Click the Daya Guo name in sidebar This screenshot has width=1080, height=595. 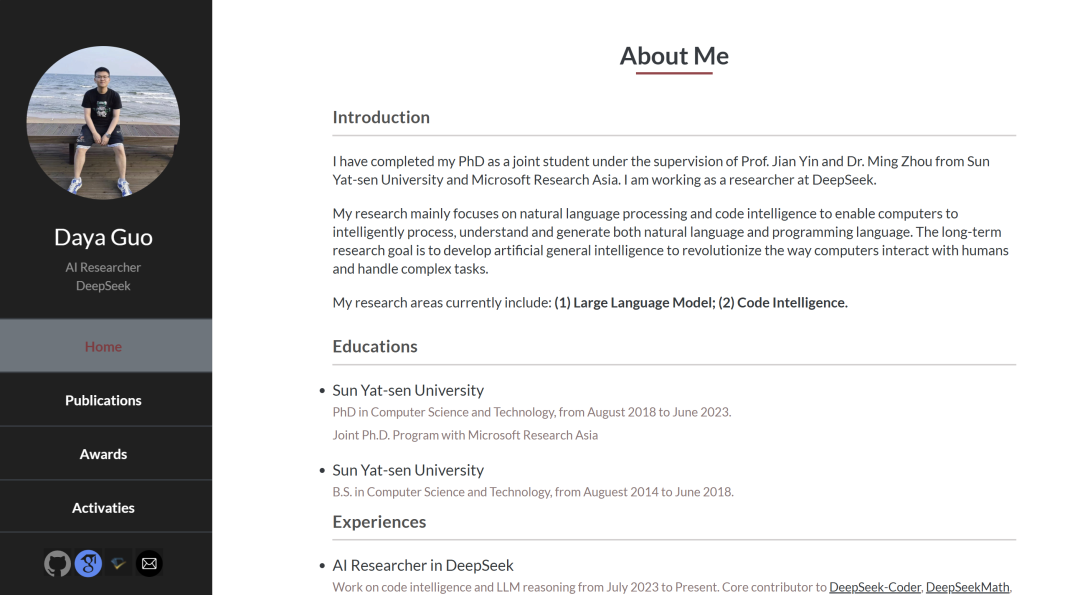point(103,237)
